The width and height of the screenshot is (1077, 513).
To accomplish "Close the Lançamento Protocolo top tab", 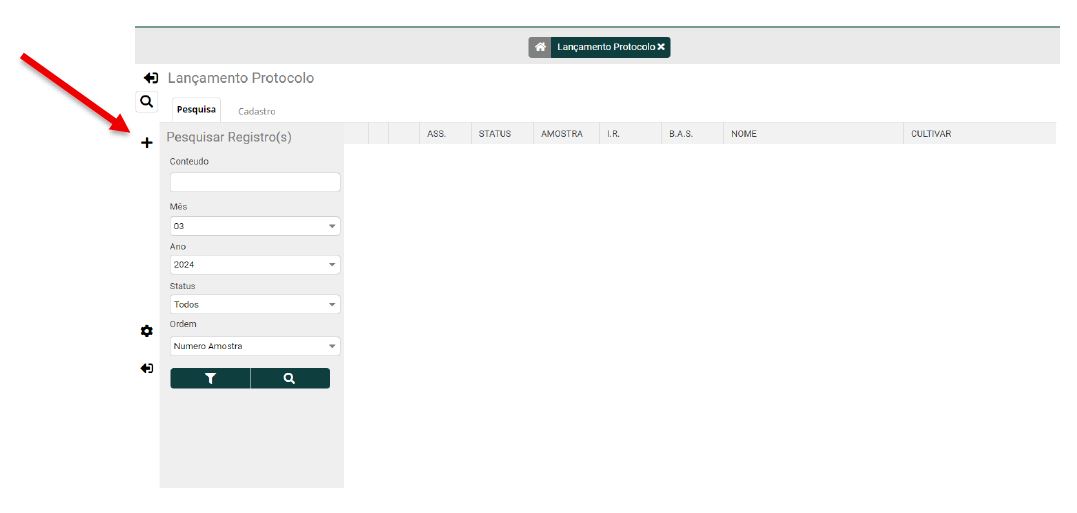I will 661,47.
